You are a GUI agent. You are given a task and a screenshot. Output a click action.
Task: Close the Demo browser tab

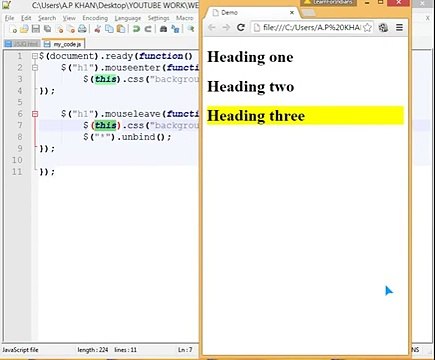[x=292, y=13]
